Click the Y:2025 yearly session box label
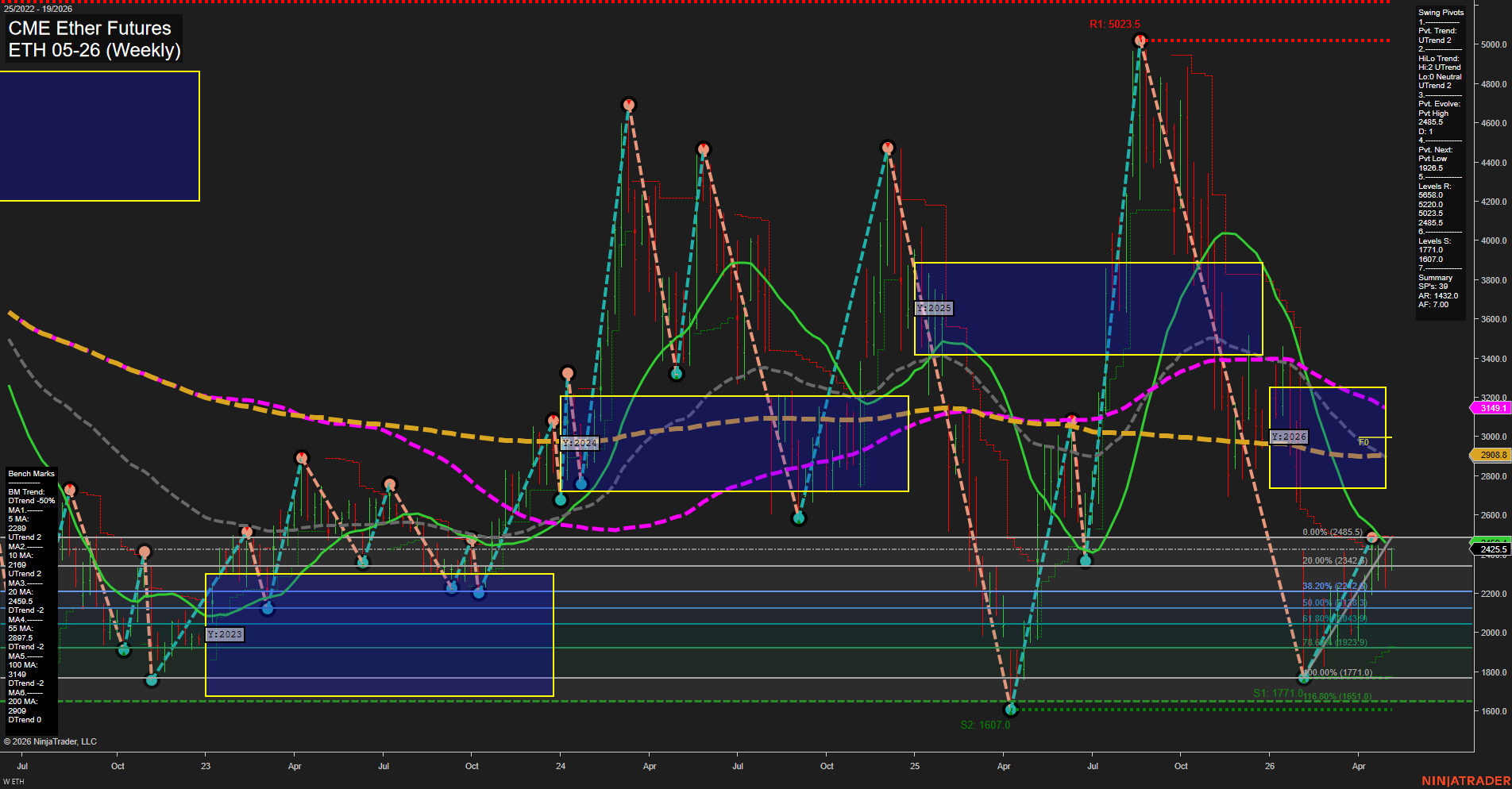The height and width of the screenshot is (789, 1512). tap(933, 308)
